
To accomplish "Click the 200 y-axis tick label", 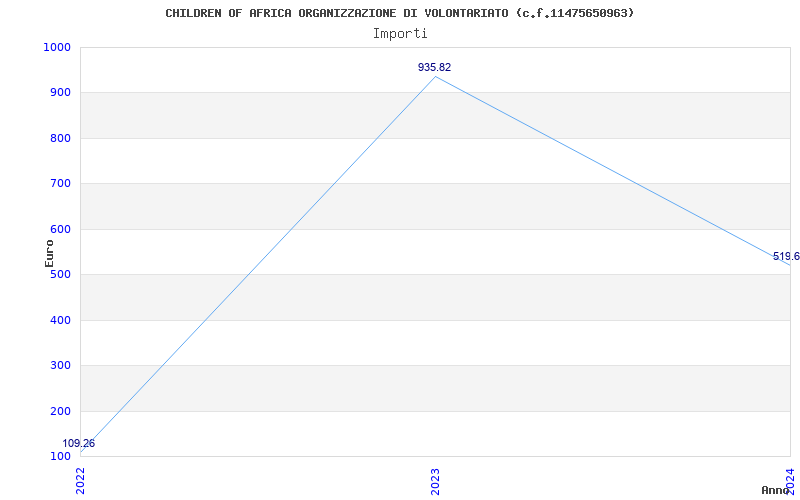I will pyautogui.click(x=60, y=411).
